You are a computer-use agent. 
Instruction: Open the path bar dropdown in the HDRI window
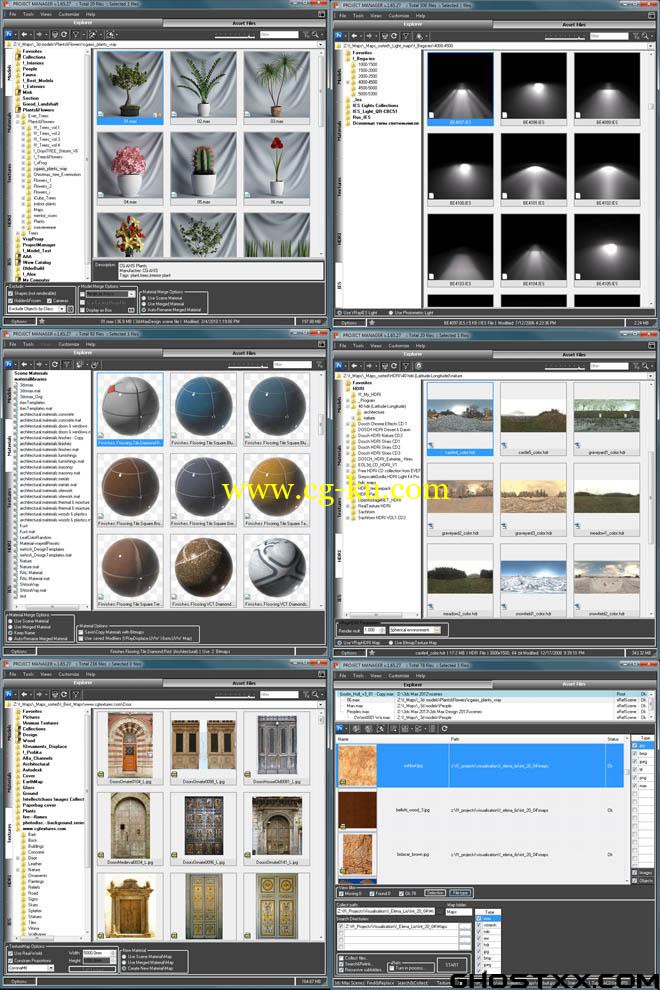click(x=651, y=376)
